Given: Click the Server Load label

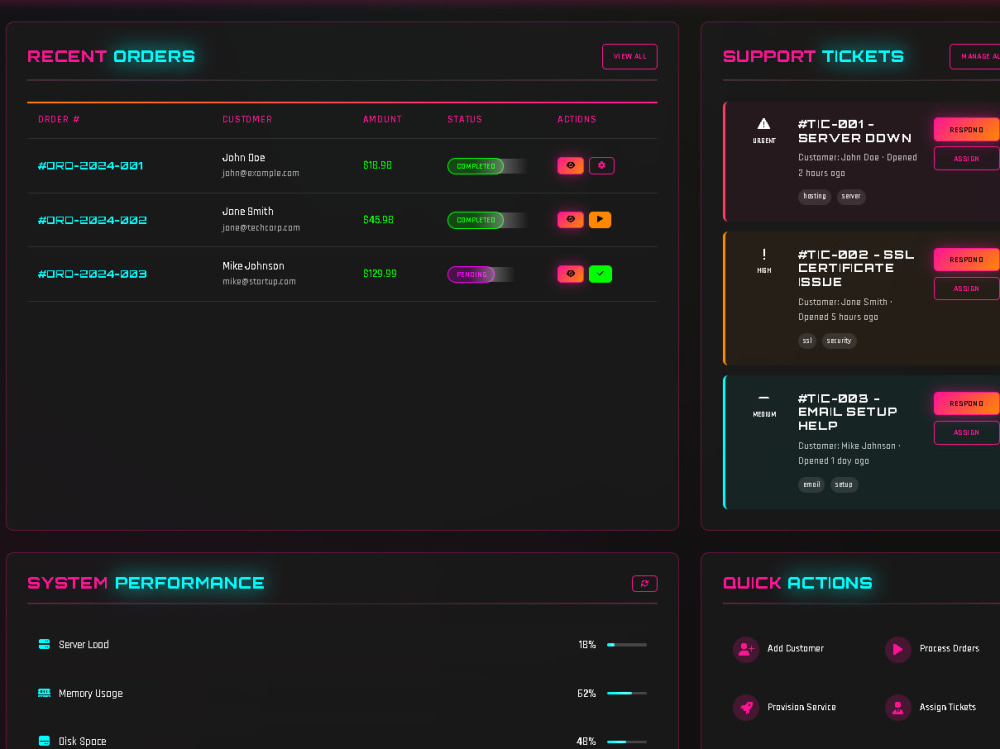Looking at the screenshot, I should coord(84,644).
